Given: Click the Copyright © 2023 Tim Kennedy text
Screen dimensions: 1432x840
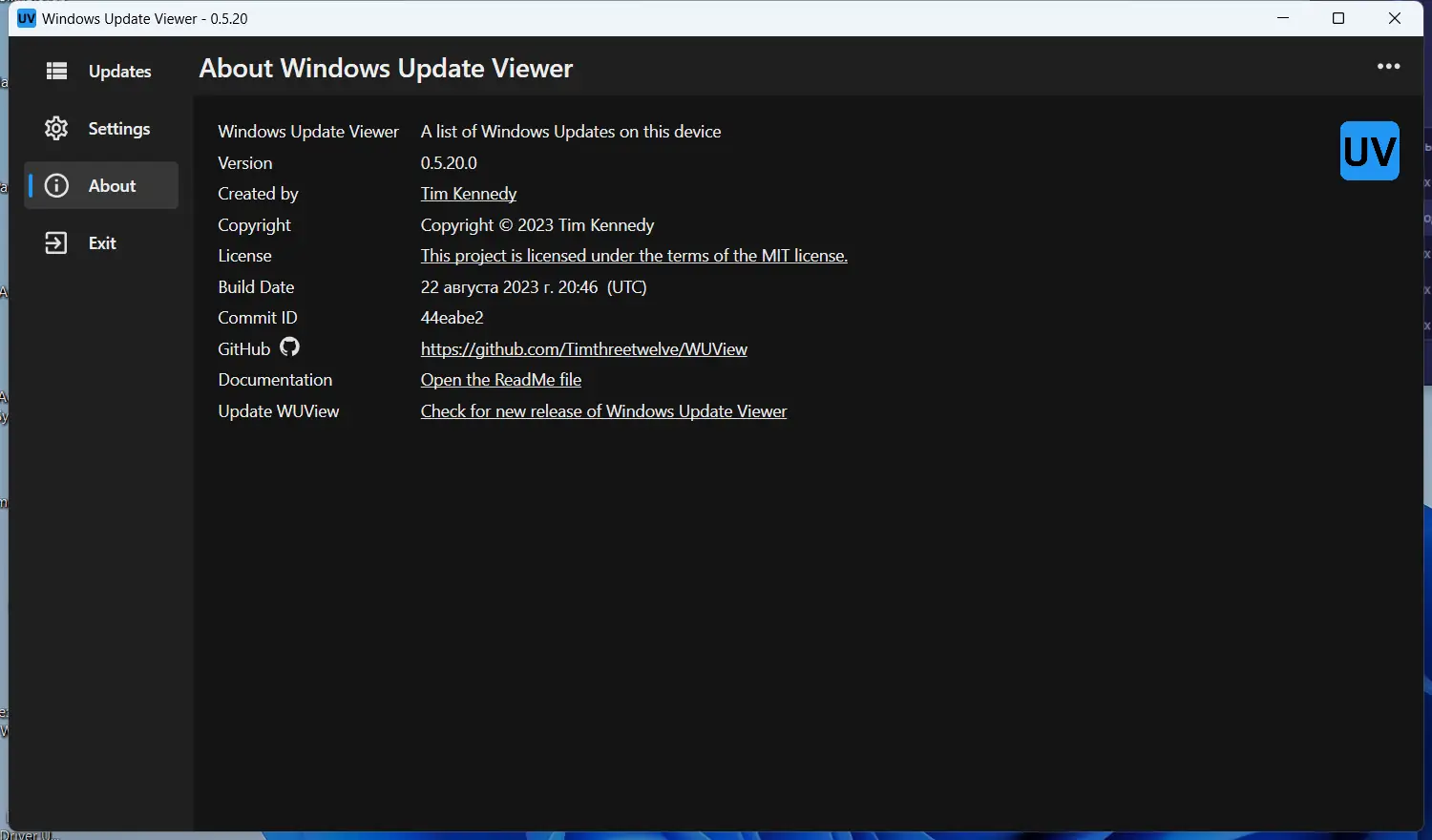Looking at the screenshot, I should coord(537,225).
